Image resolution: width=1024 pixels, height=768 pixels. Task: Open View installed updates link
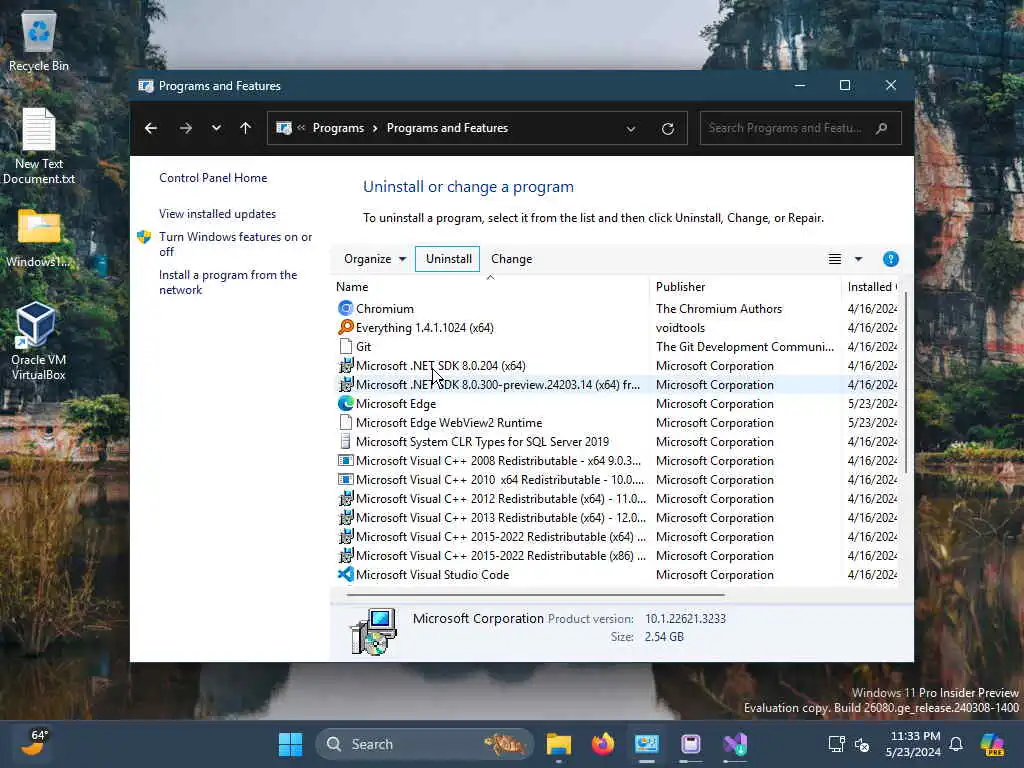[217, 214]
